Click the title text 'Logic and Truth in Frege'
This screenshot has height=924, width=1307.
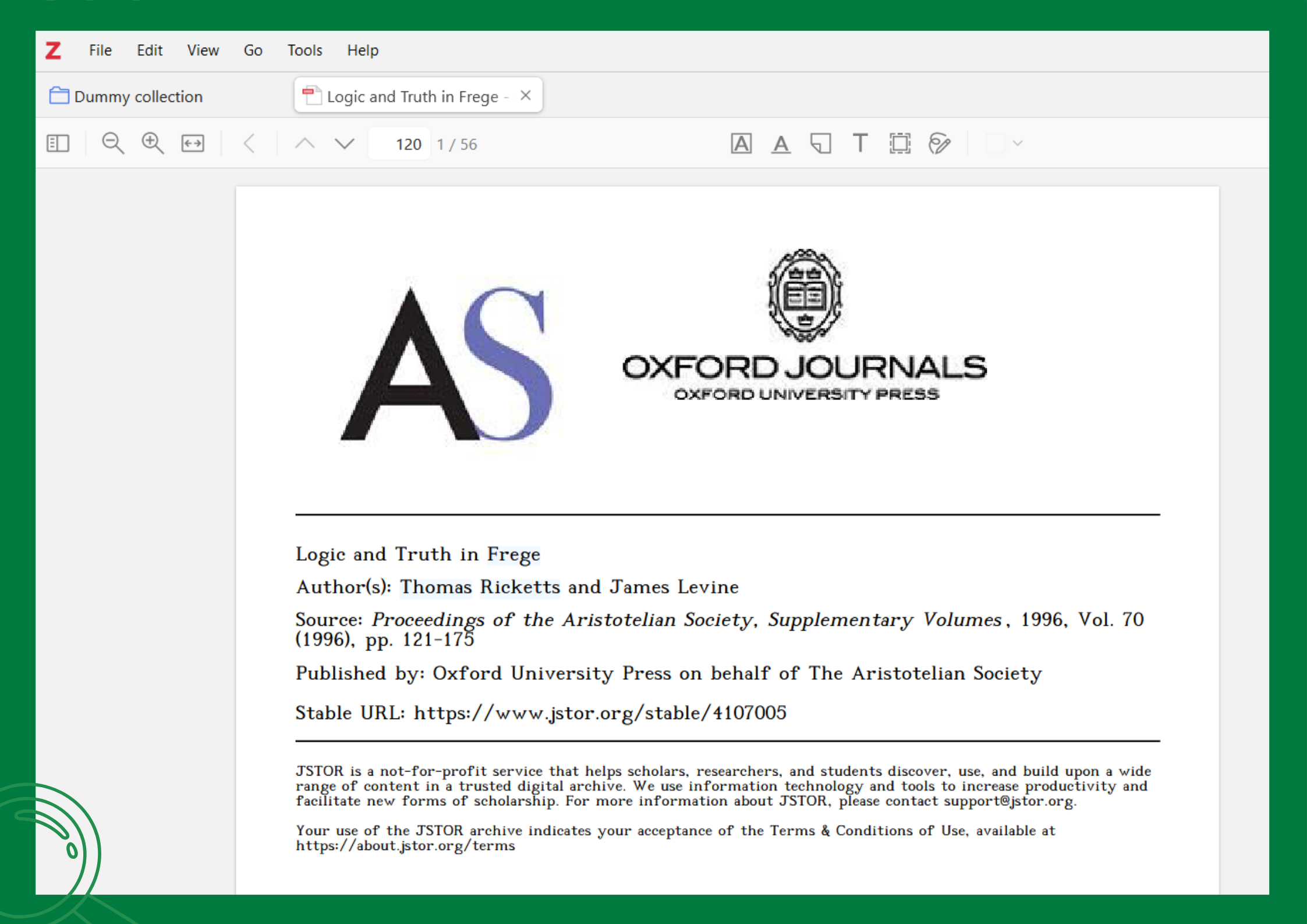[417, 554]
